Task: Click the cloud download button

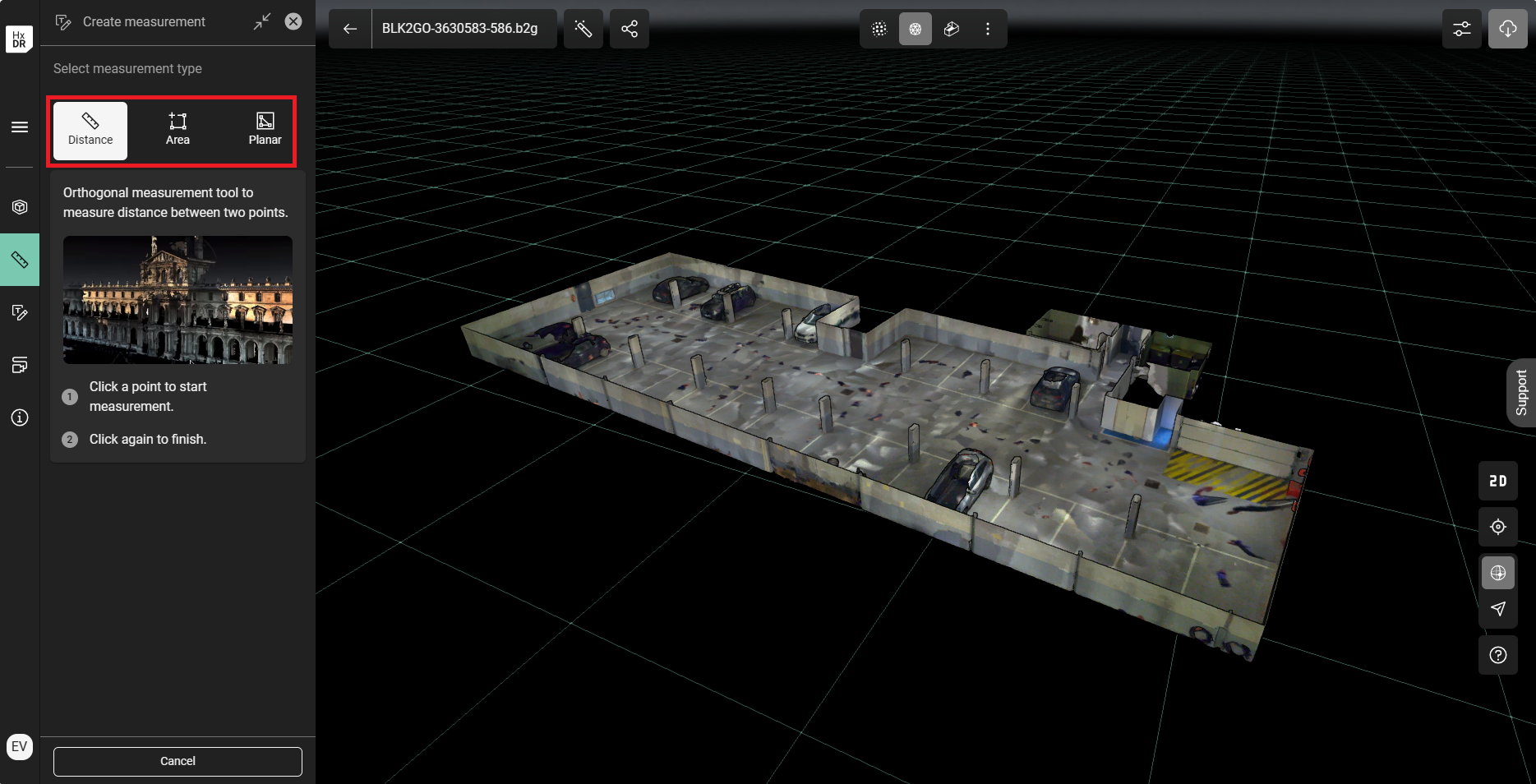Action: (x=1508, y=29)
